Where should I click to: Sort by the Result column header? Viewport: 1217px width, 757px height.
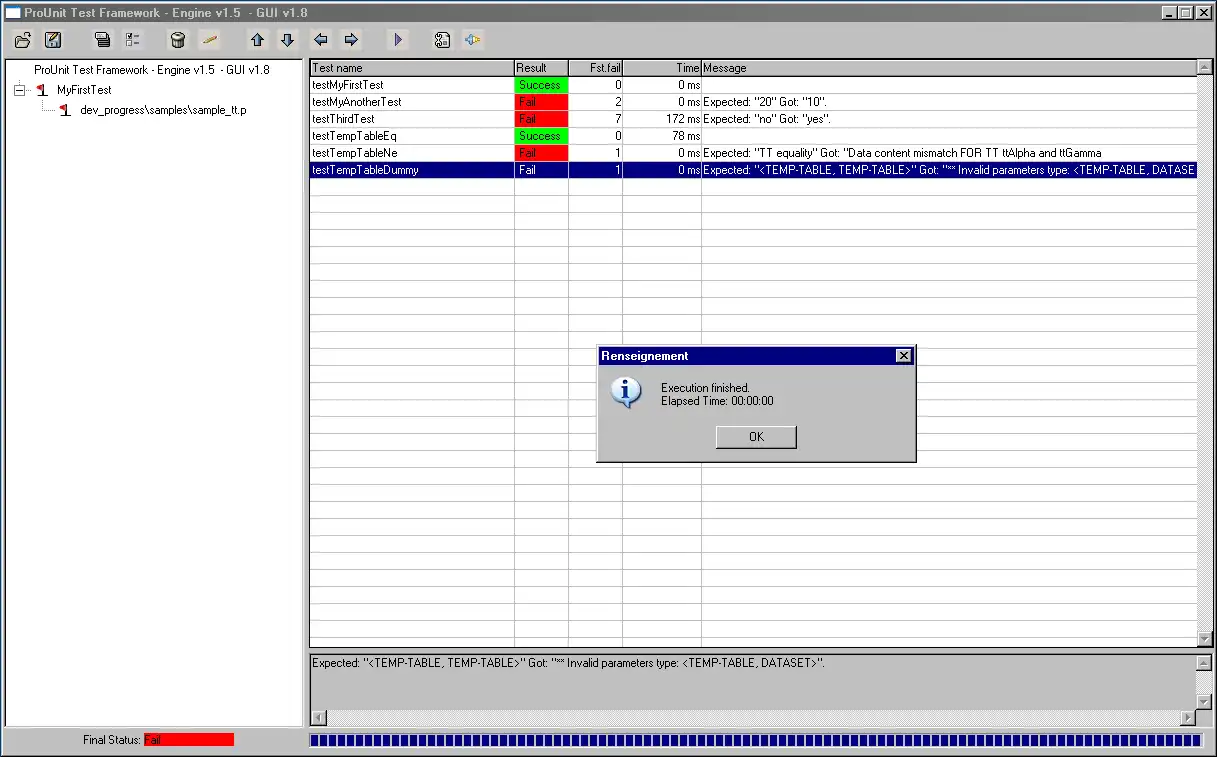(x=541, y=68)
